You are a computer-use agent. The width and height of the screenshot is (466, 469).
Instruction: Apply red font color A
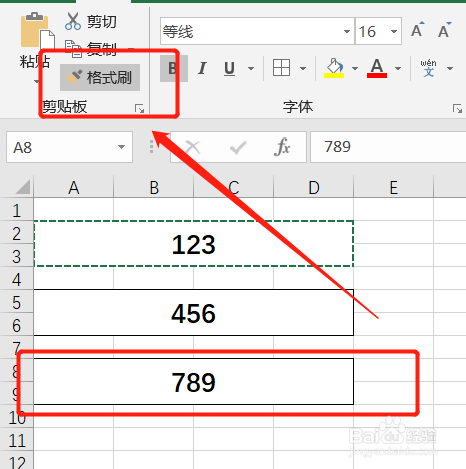[x=377, y=68]
